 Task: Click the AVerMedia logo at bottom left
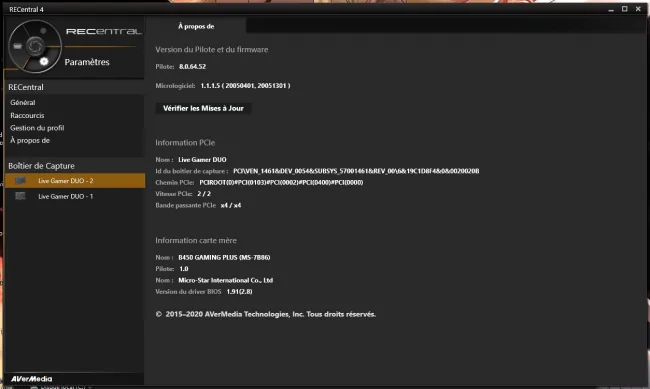click(32, 379)
